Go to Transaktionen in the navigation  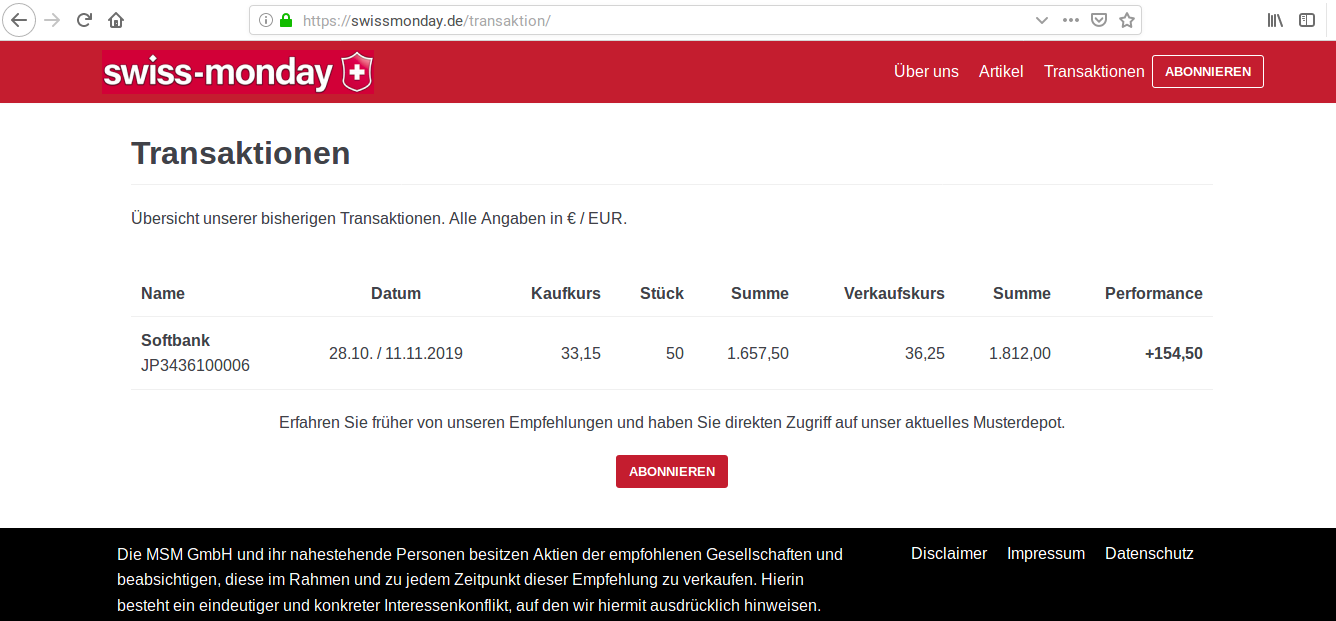point(1094,72)
